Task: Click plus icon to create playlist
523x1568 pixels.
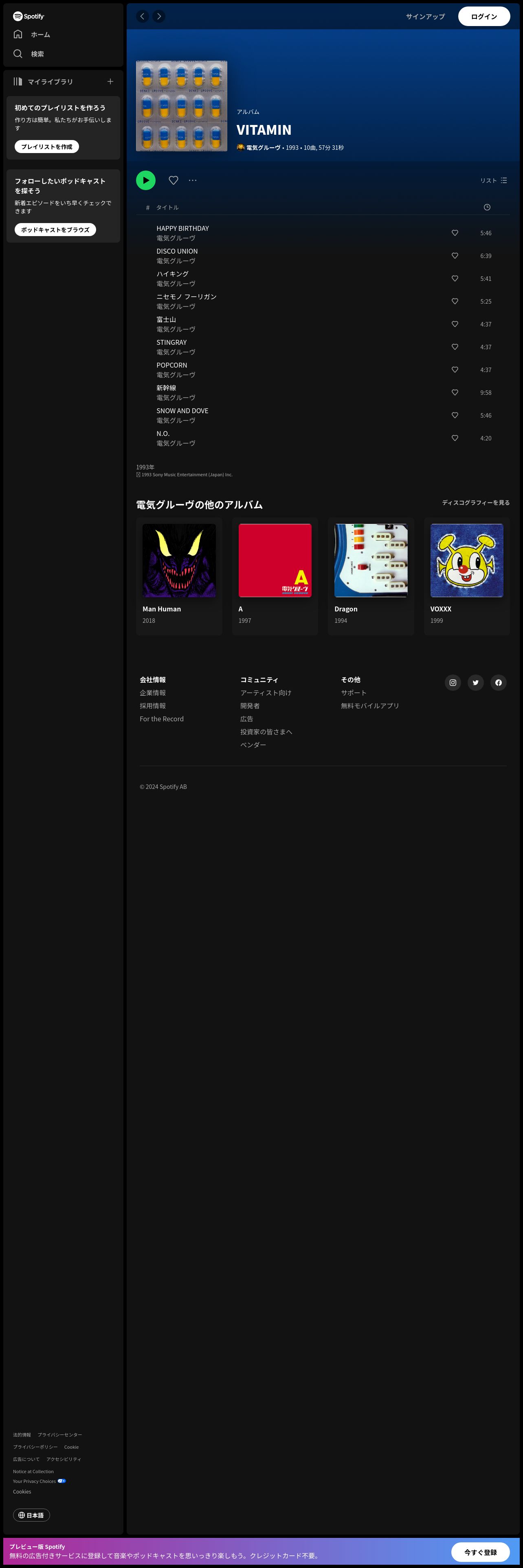Action: click(x=110, y=81)
